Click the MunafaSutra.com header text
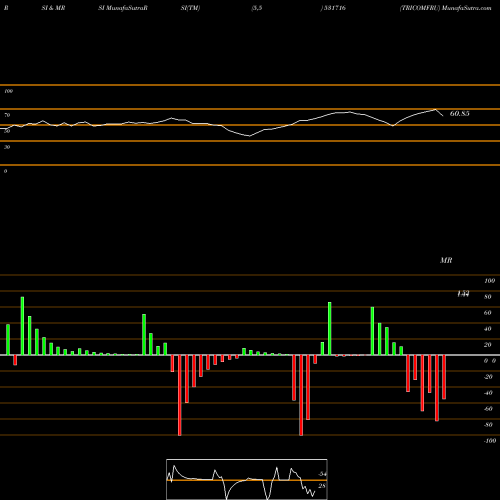500x500 pixels. 466,8
